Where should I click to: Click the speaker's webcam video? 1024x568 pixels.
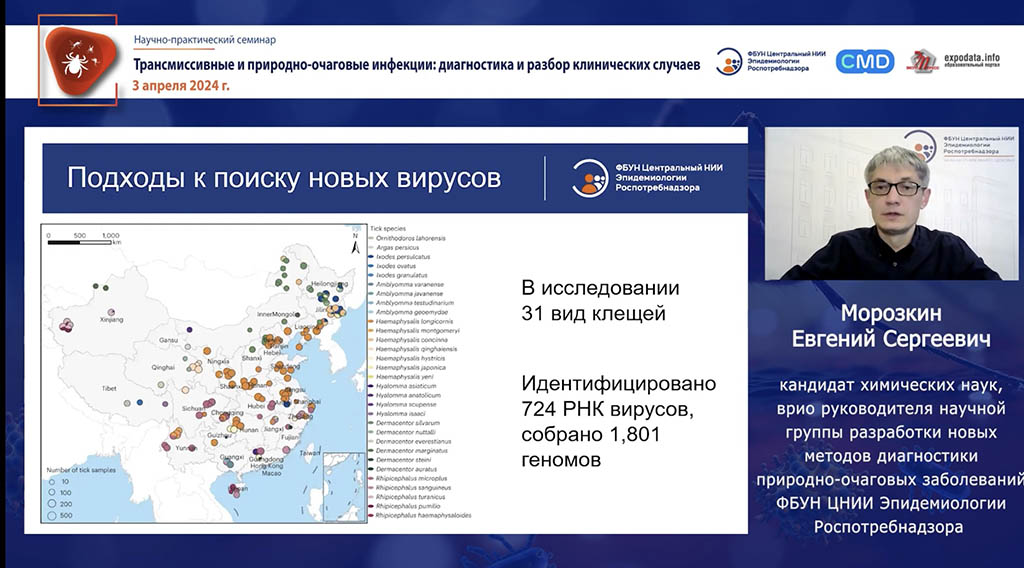pyautogui.click(x=891, y=204)
